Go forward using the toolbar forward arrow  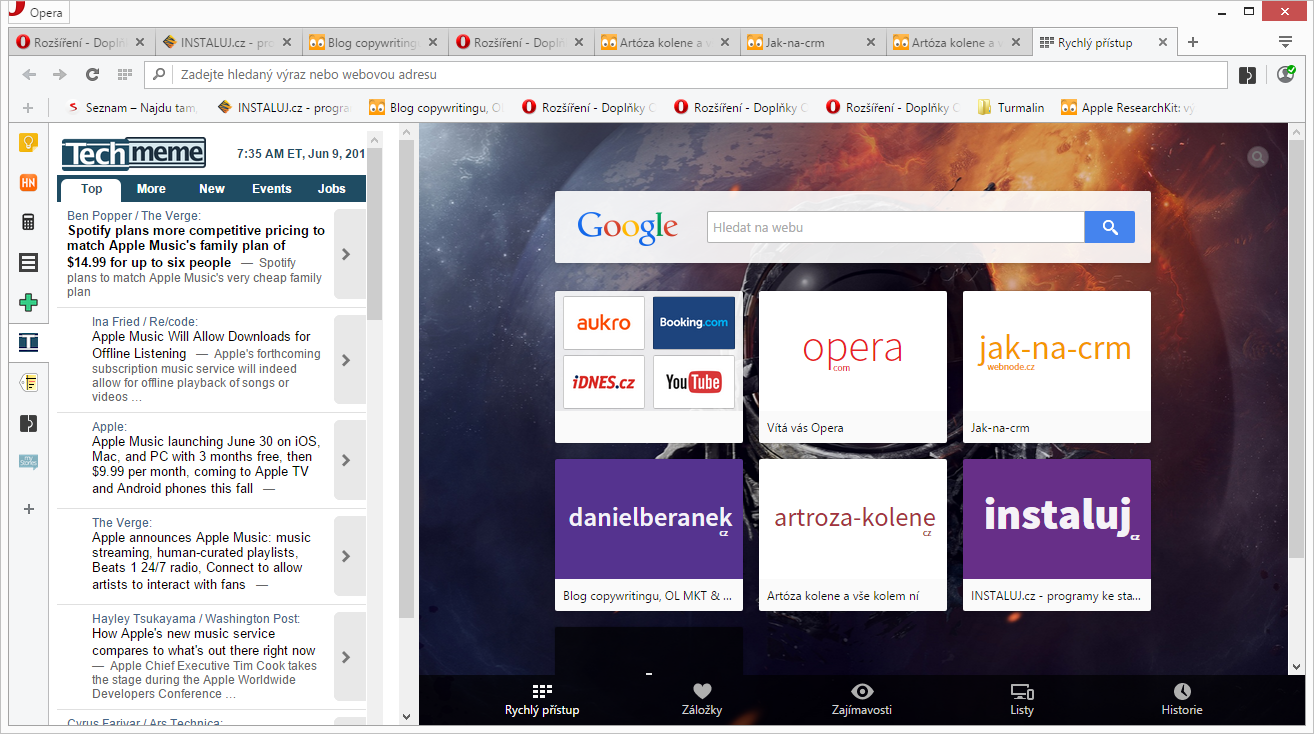pyautogui.click(x=60, y=75)
